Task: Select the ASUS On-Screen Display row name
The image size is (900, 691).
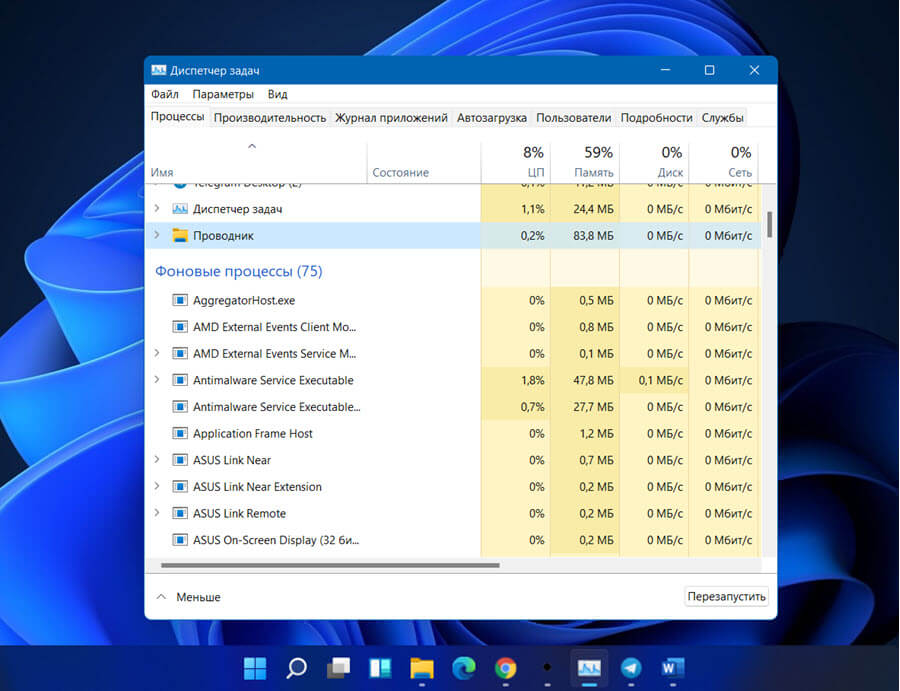Action: (276, 540)
